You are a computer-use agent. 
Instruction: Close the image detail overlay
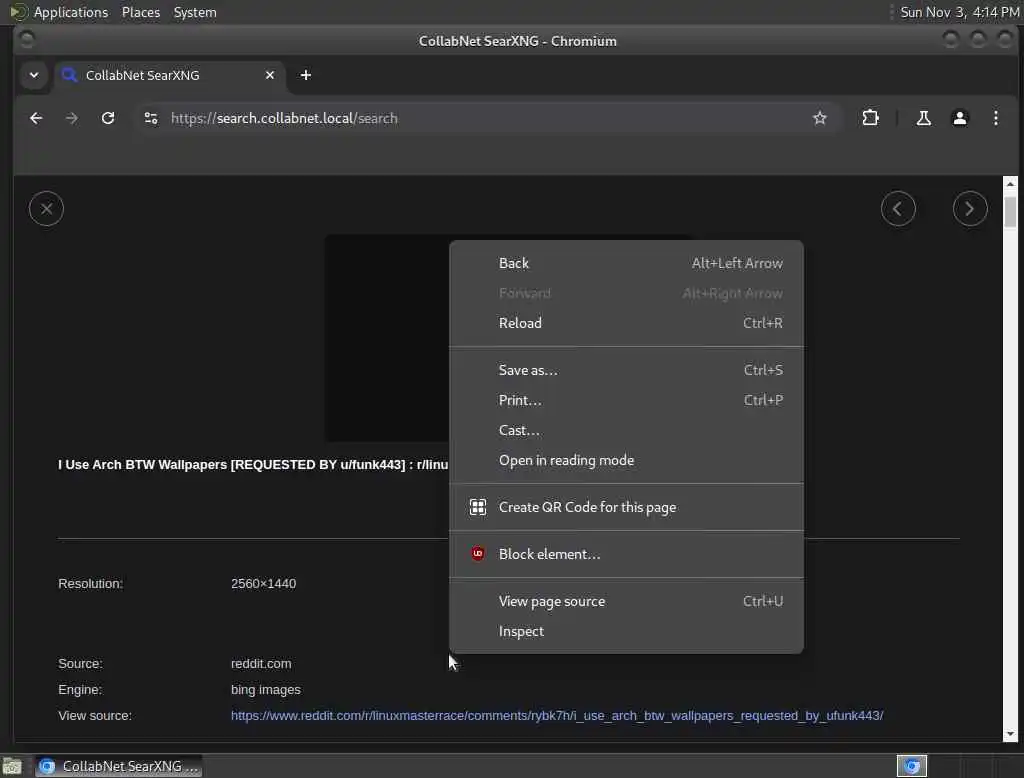(46, 209)
